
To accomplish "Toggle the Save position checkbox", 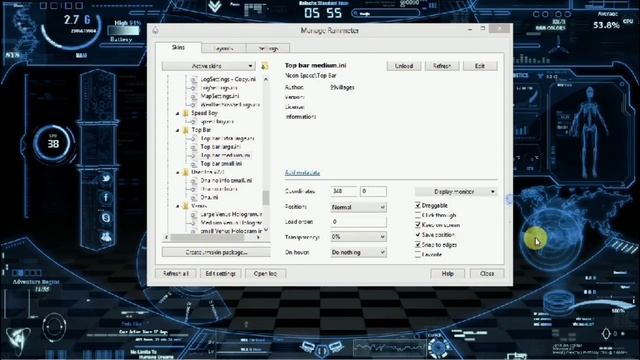I will pyautogui.click(x=418, y=235).
